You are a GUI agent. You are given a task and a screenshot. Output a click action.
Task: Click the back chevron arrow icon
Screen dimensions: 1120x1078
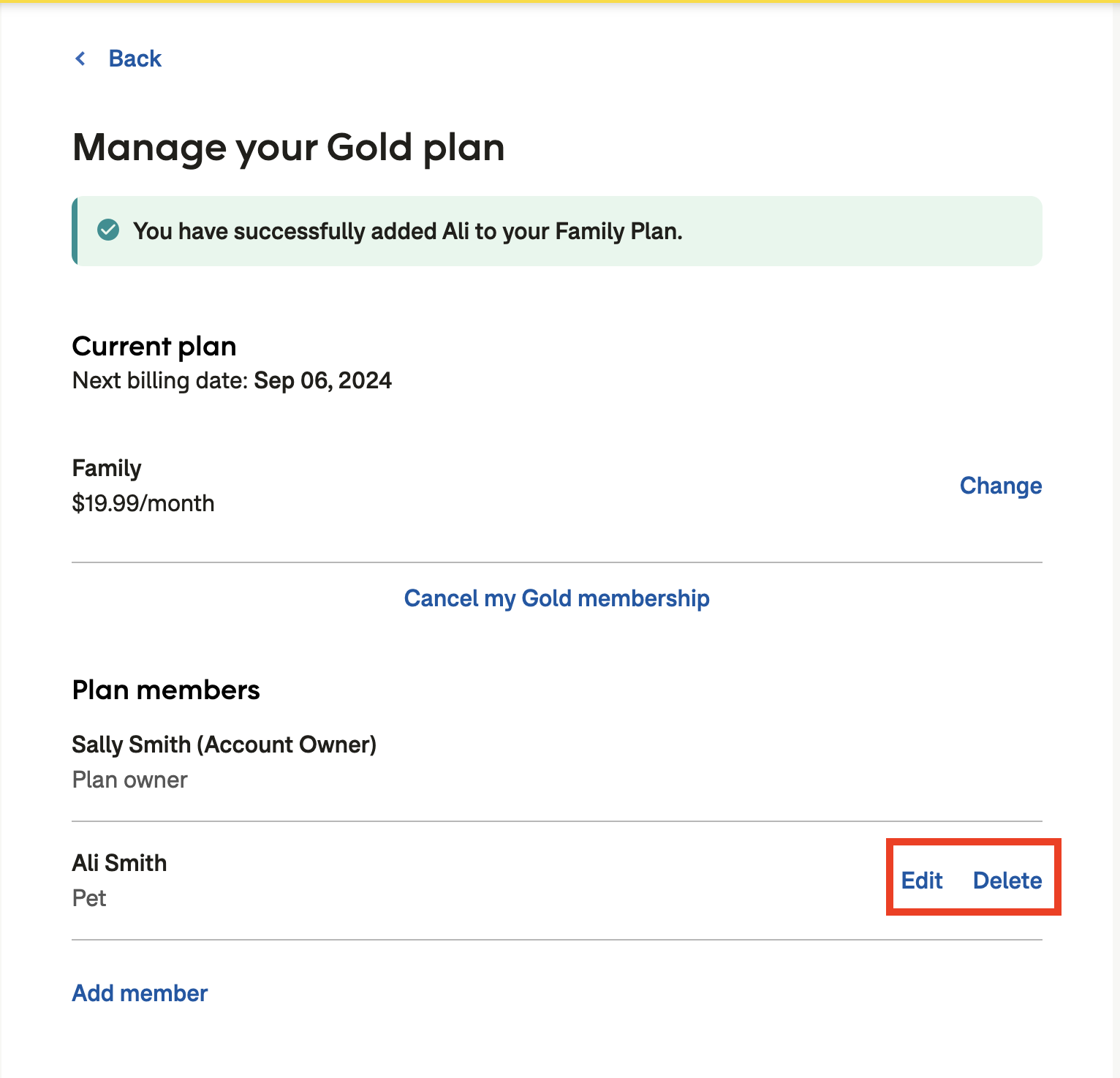pos(80,59)
